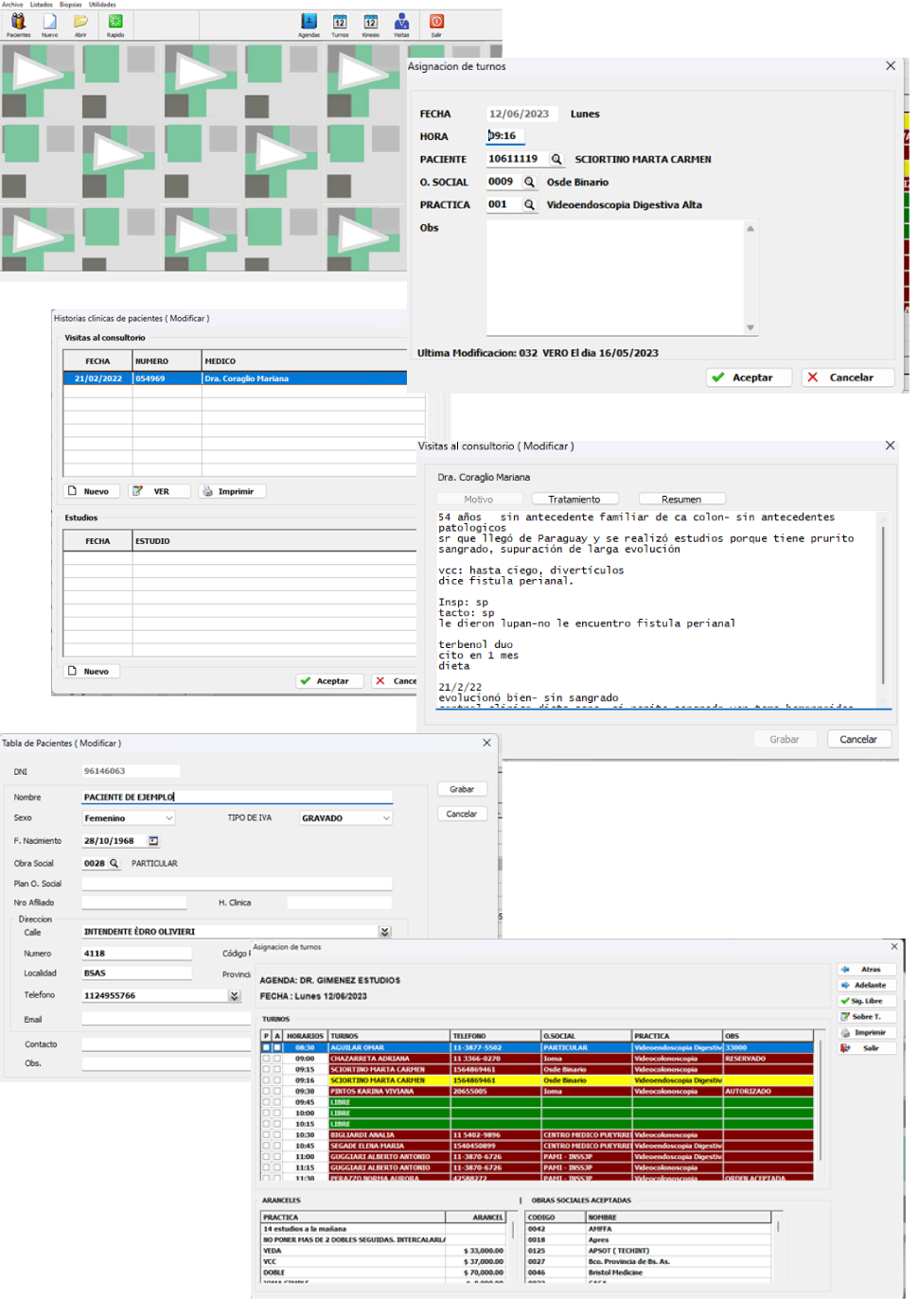This screenshot has width=918, height=1316.
Task: Click Aceptar in Asignacion de turnos
Action: coord(743,377)
